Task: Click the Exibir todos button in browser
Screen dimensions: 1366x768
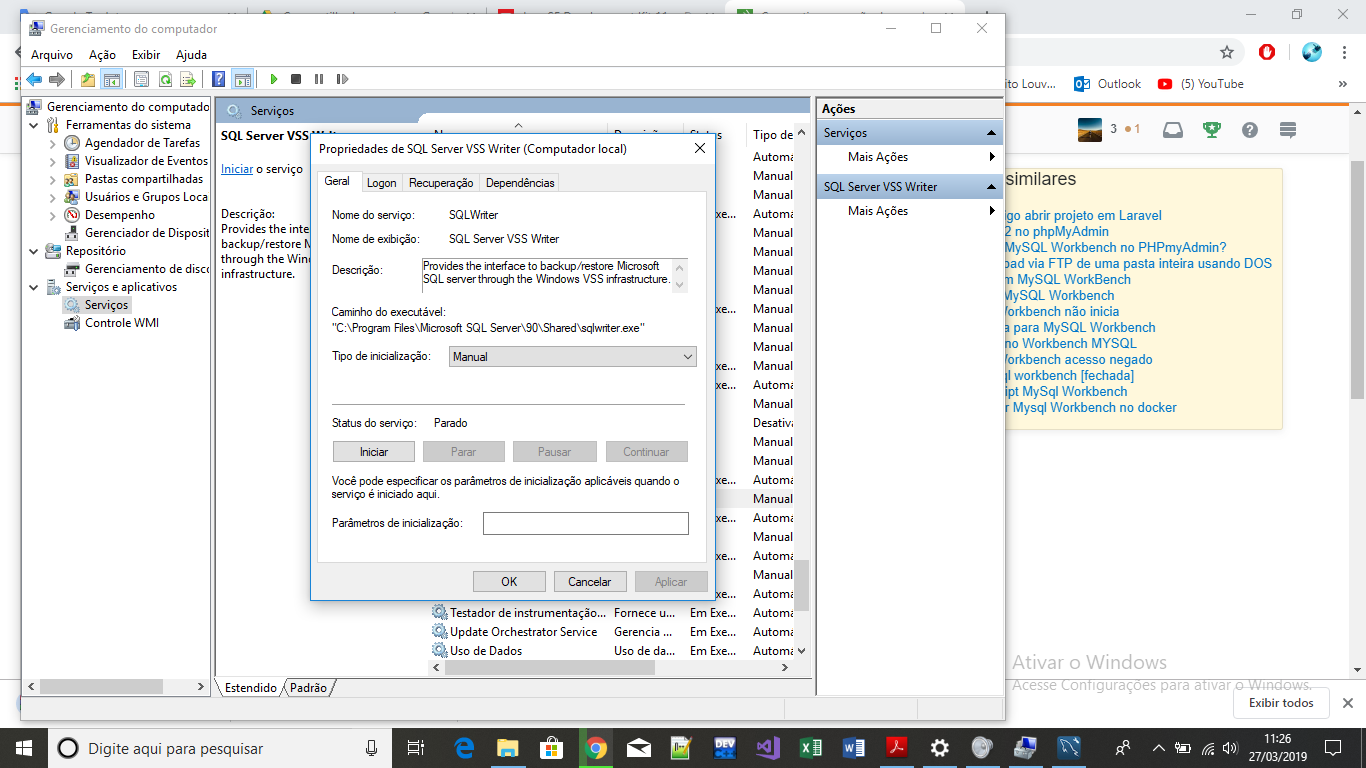Action: point(1282,703)
